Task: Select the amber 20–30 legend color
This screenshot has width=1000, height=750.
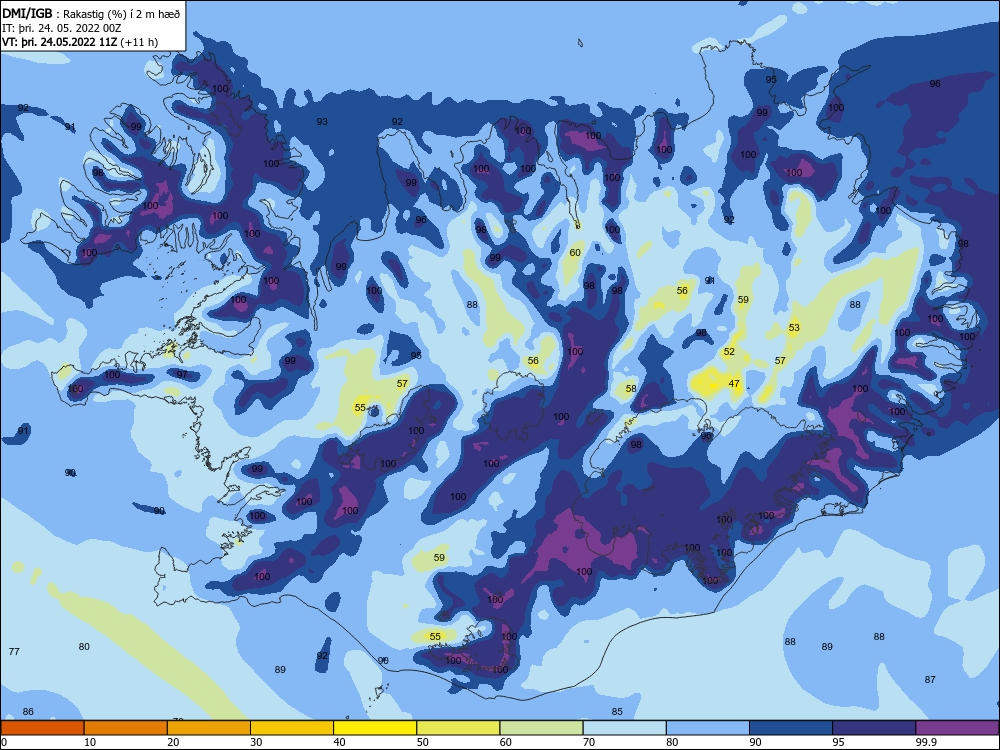Action: coord(209,728)
